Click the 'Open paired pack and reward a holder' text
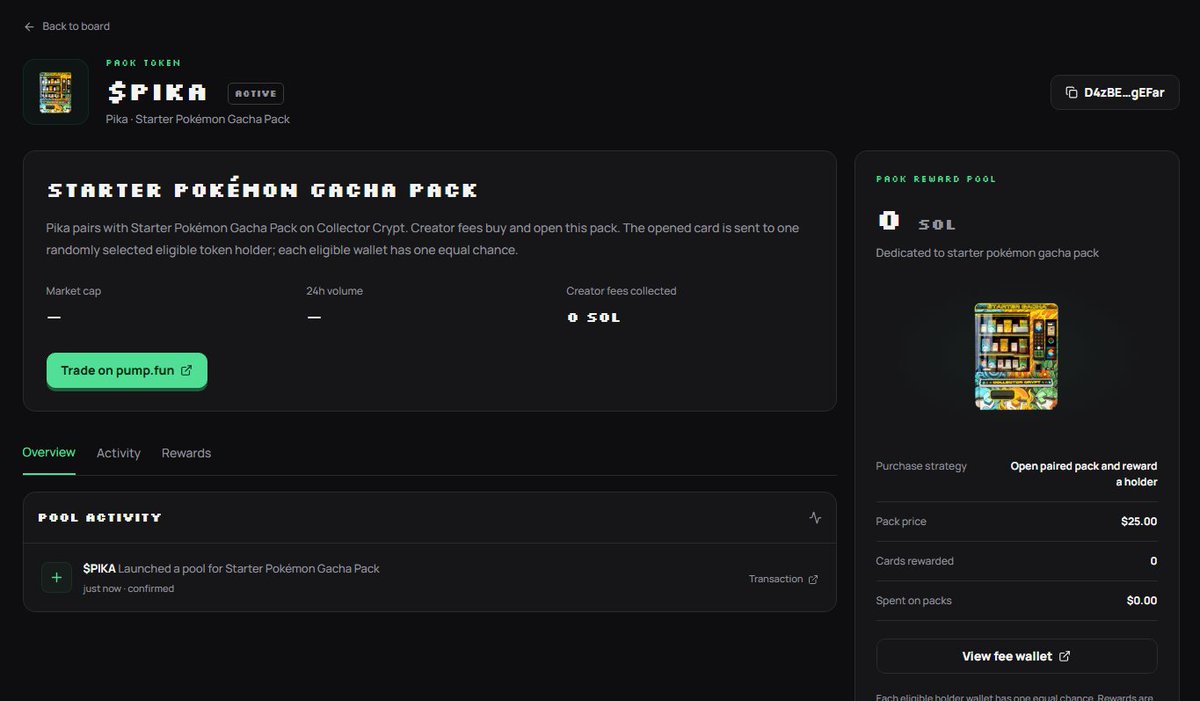Image resolution: width=1200 pixels, height=701 pixels. (x=1084, y=474)
